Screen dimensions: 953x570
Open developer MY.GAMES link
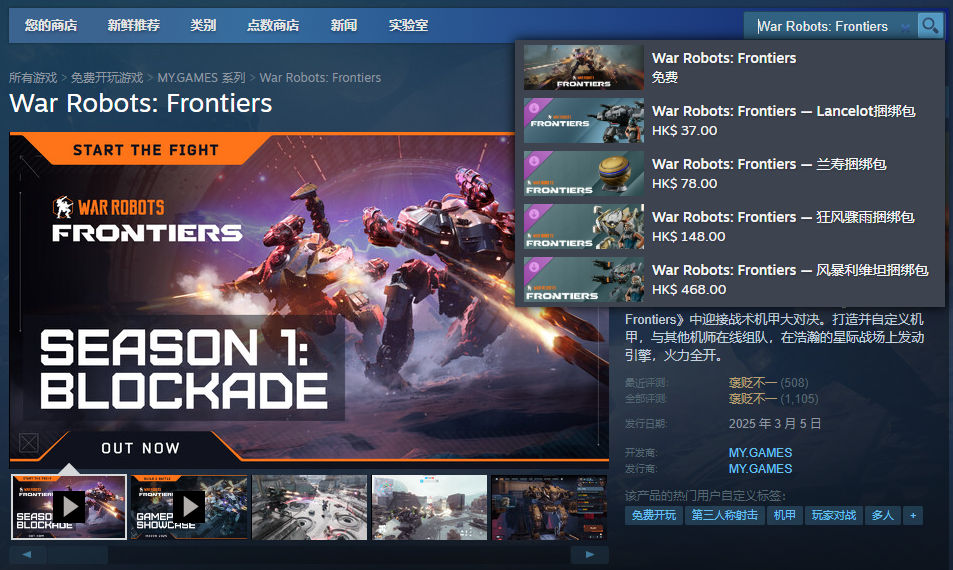[760, 453]
